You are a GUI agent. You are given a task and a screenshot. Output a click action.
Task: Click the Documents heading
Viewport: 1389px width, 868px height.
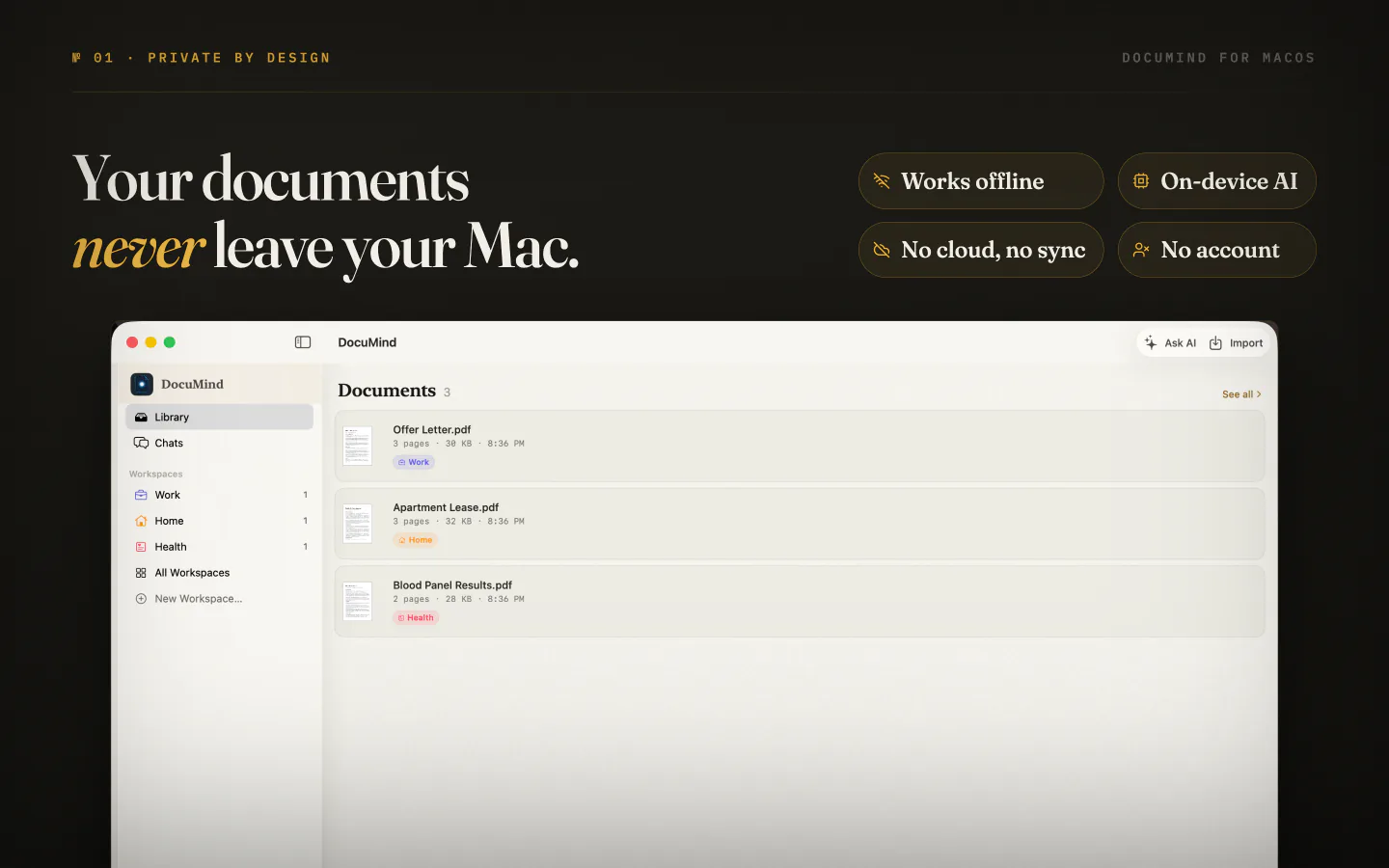click(x=387, y=391)
